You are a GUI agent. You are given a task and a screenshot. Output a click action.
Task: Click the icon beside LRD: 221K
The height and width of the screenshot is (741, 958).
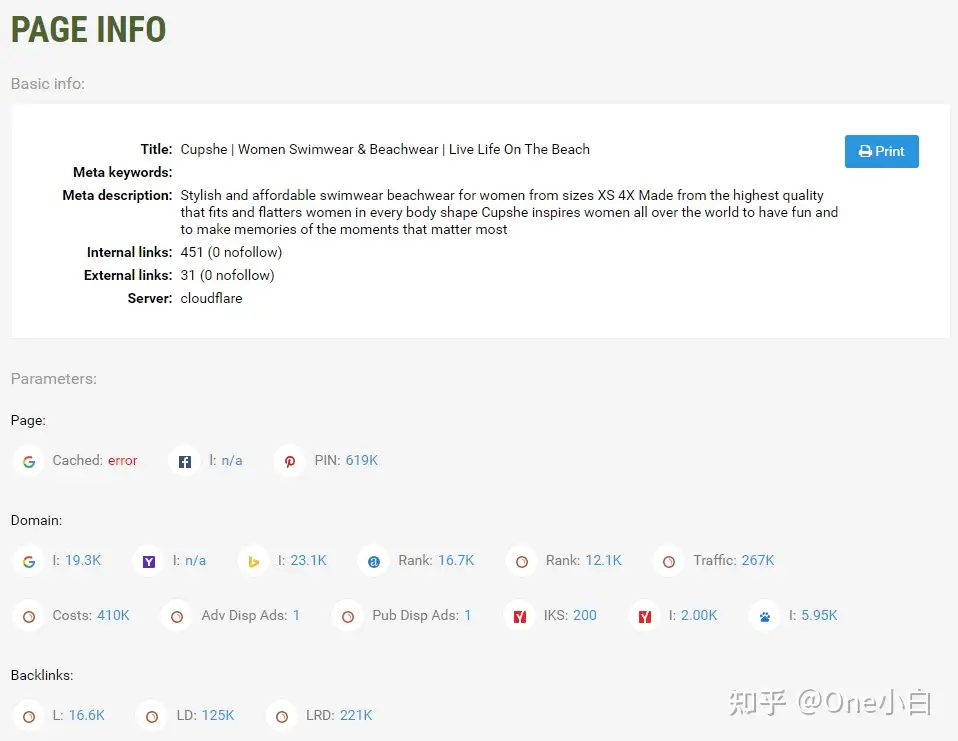pyautogui.click(x=282, y=717)
